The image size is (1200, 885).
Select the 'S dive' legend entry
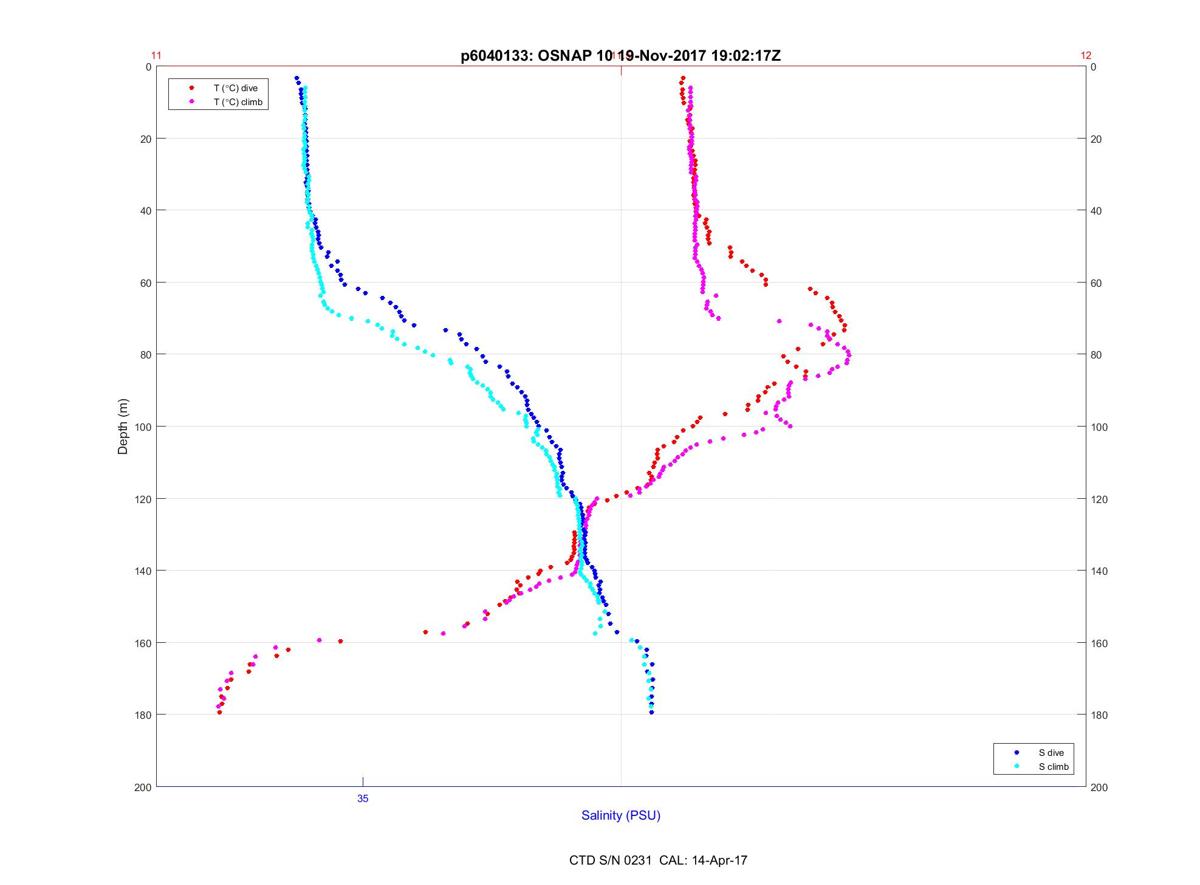tap(1053, 752)
